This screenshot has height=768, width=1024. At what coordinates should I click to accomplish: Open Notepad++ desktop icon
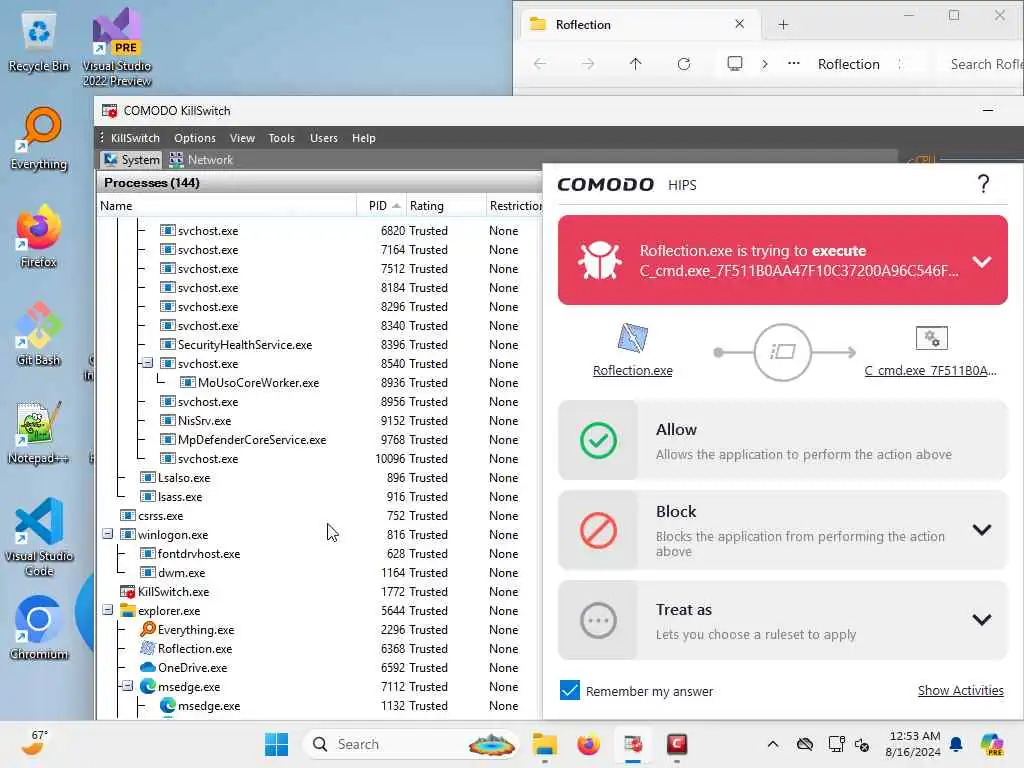click(x=39, y=432)
